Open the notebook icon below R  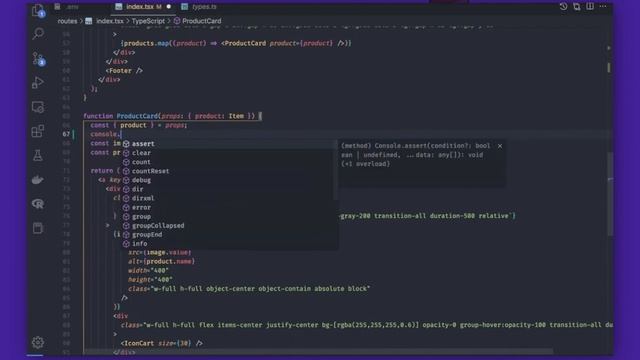(38, 228)
